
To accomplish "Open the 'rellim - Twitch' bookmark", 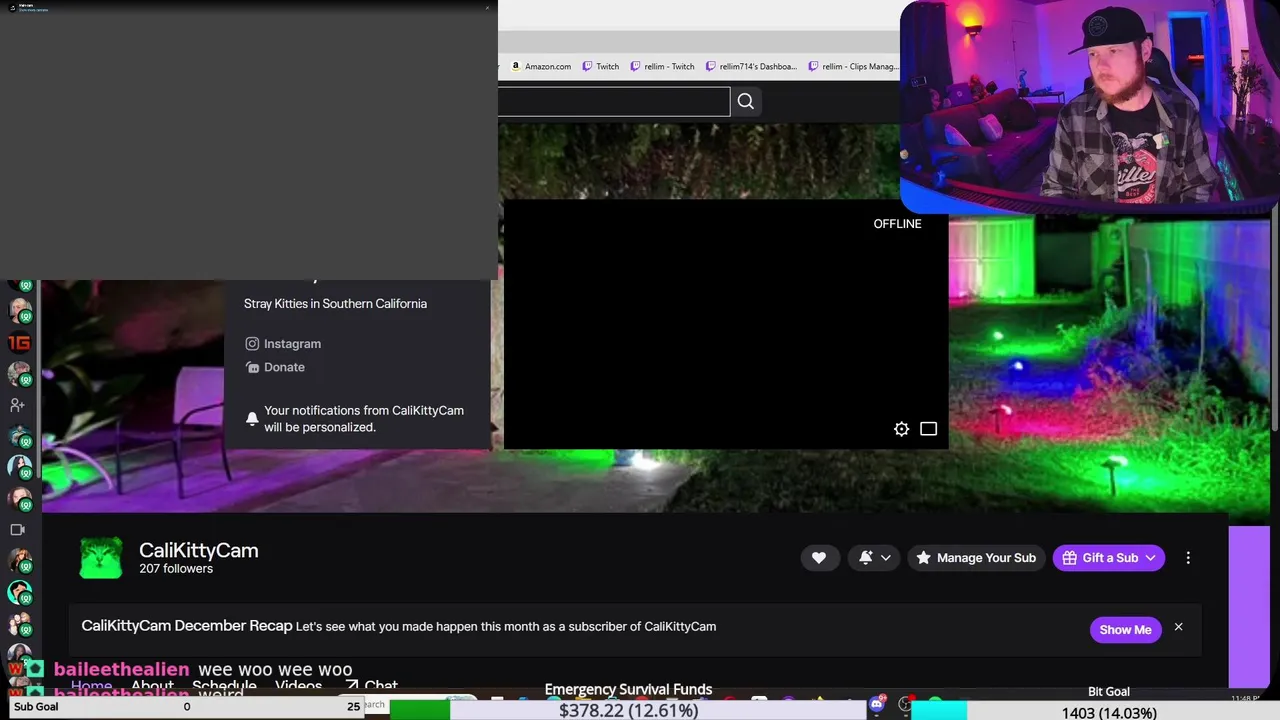I will (662, 66).
